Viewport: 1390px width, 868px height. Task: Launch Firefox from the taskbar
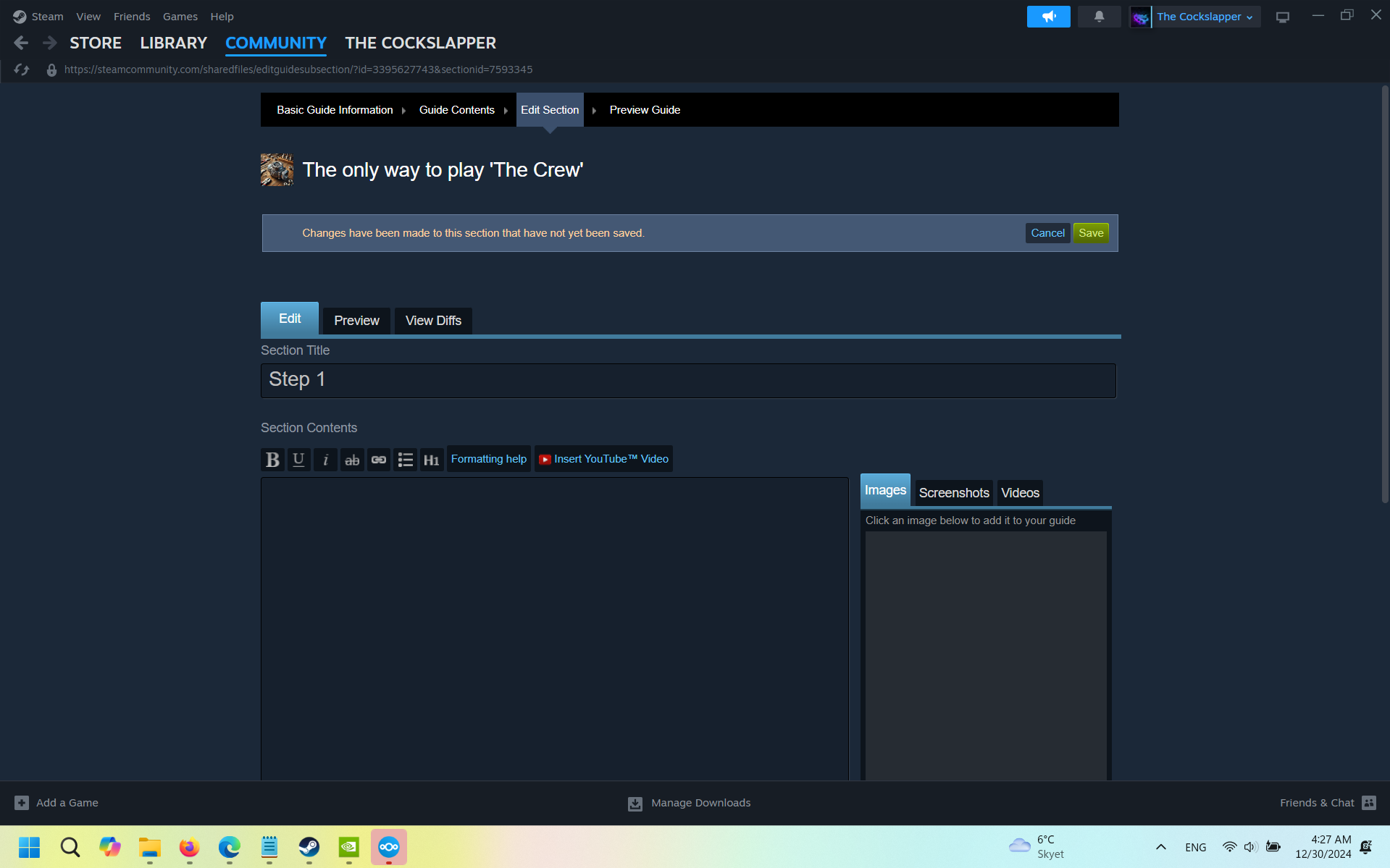pyautogui.click(x=190, y=847)
